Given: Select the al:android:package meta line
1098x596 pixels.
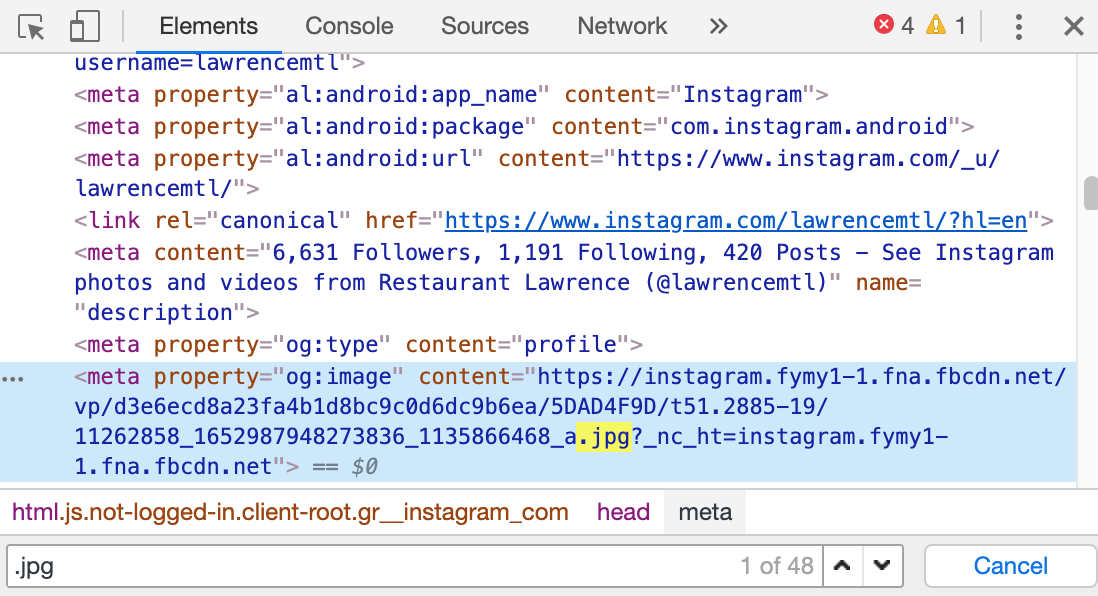Looking at the screenshot, I should click(x=524, y=127).
